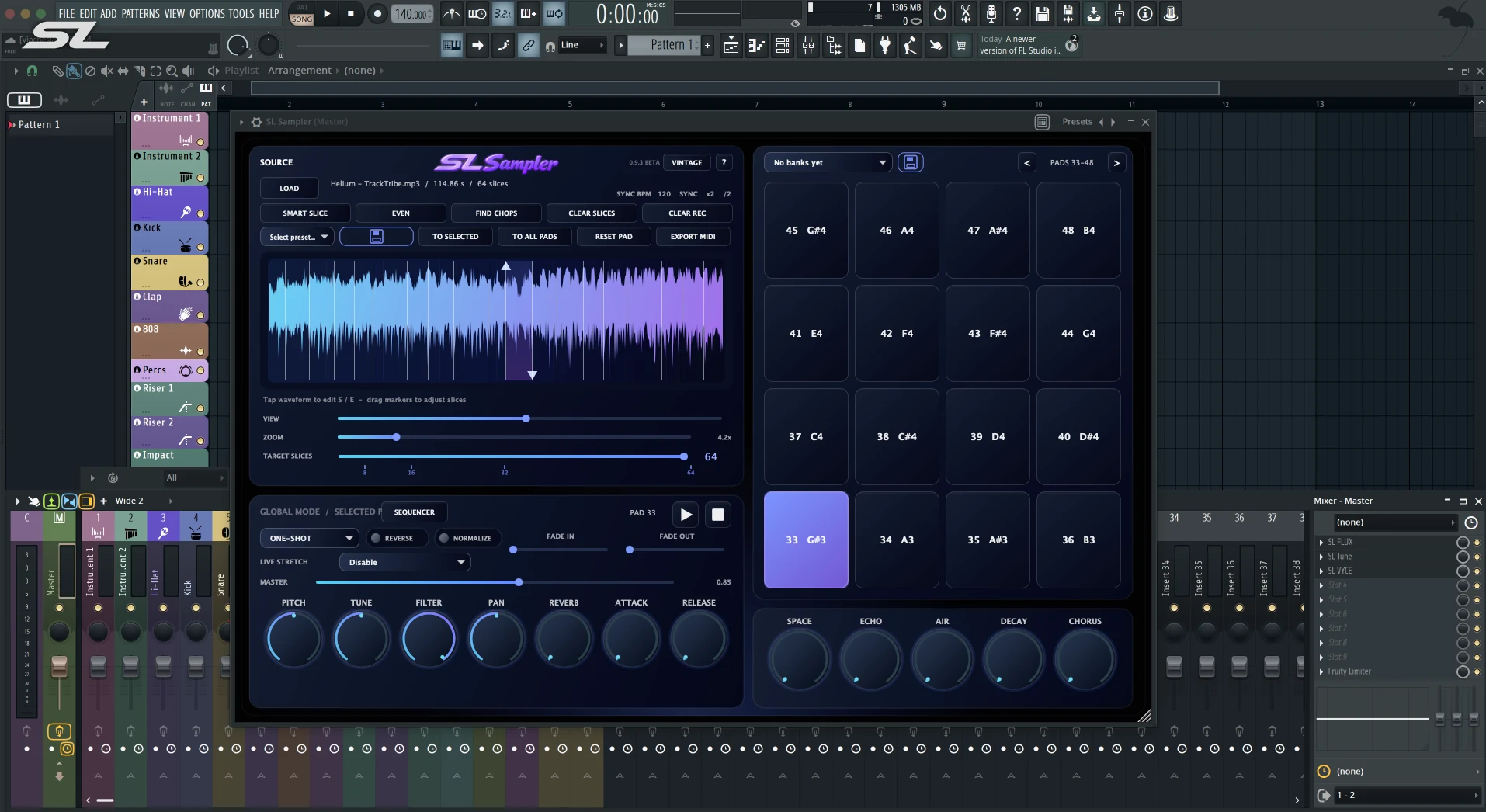Open the Select preset dropdown
This screenshot has height=812, width=1486.
297,237
